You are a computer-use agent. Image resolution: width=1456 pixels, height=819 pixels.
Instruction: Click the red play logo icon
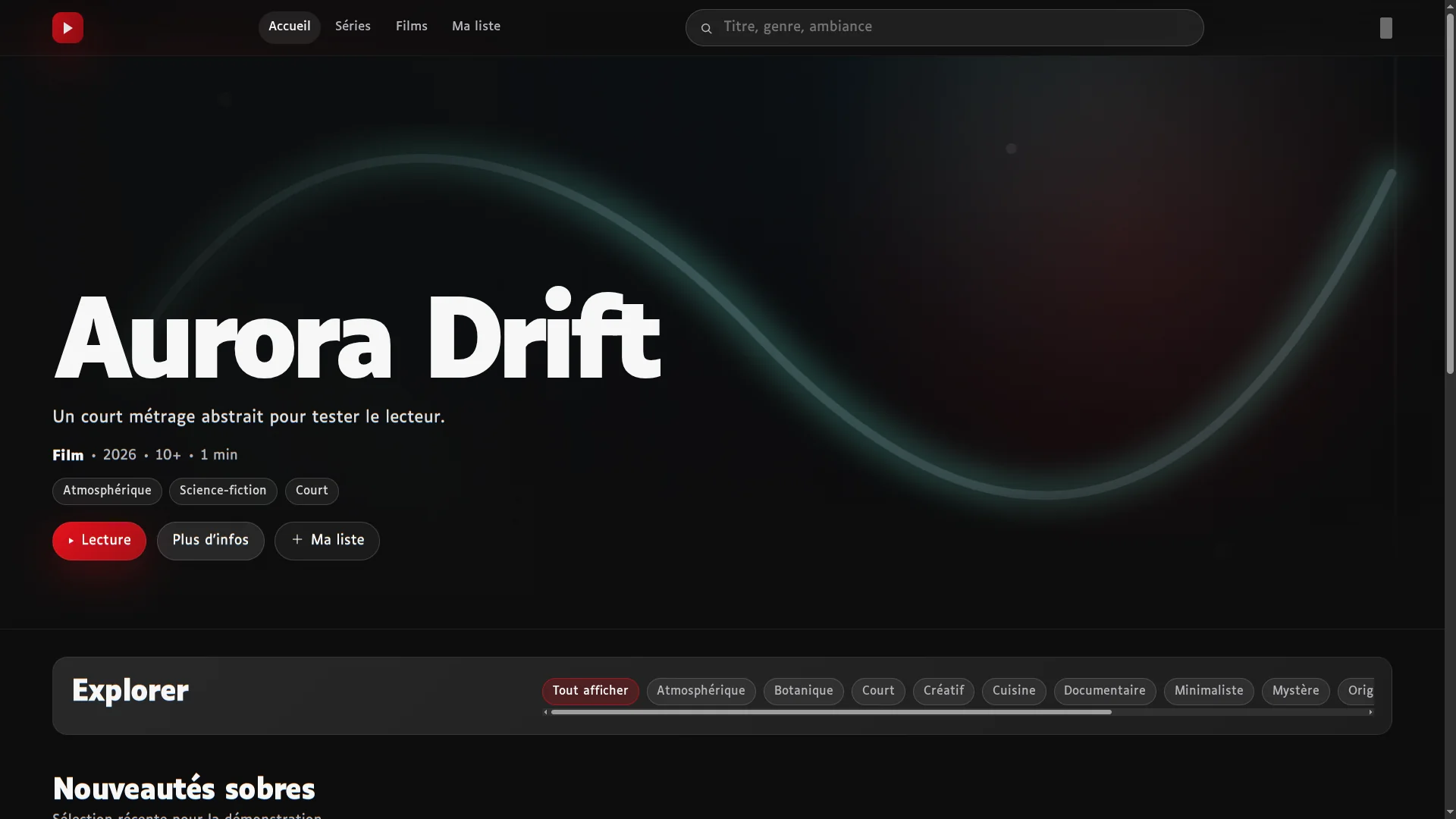point(67,28)
